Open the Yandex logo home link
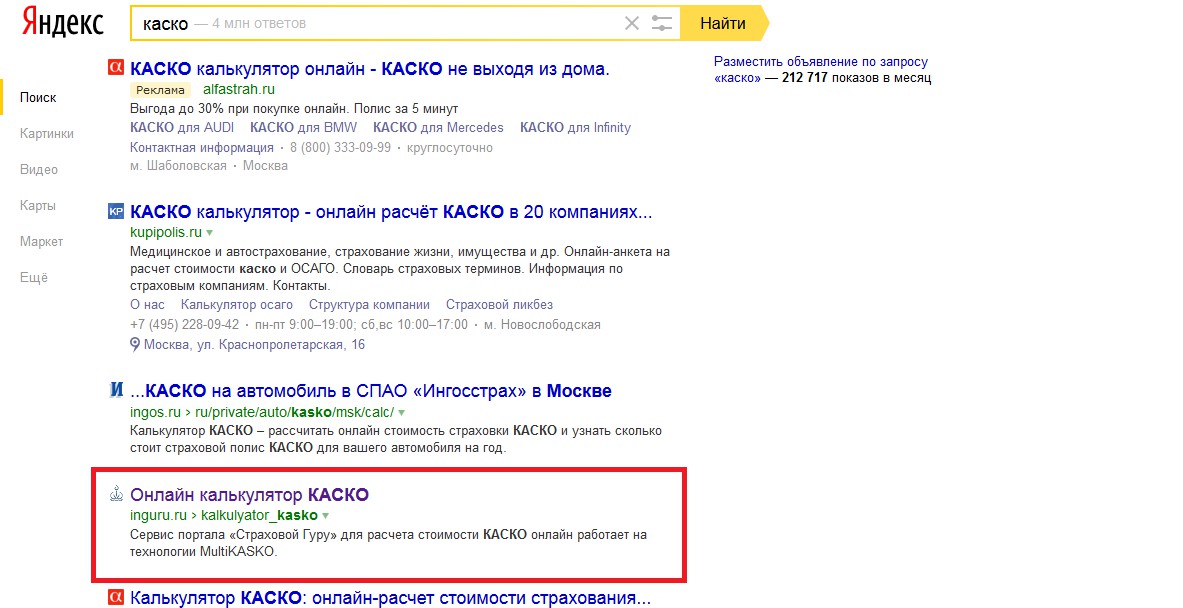Viewport: 1183px width, 608px height. pos(62,22)
